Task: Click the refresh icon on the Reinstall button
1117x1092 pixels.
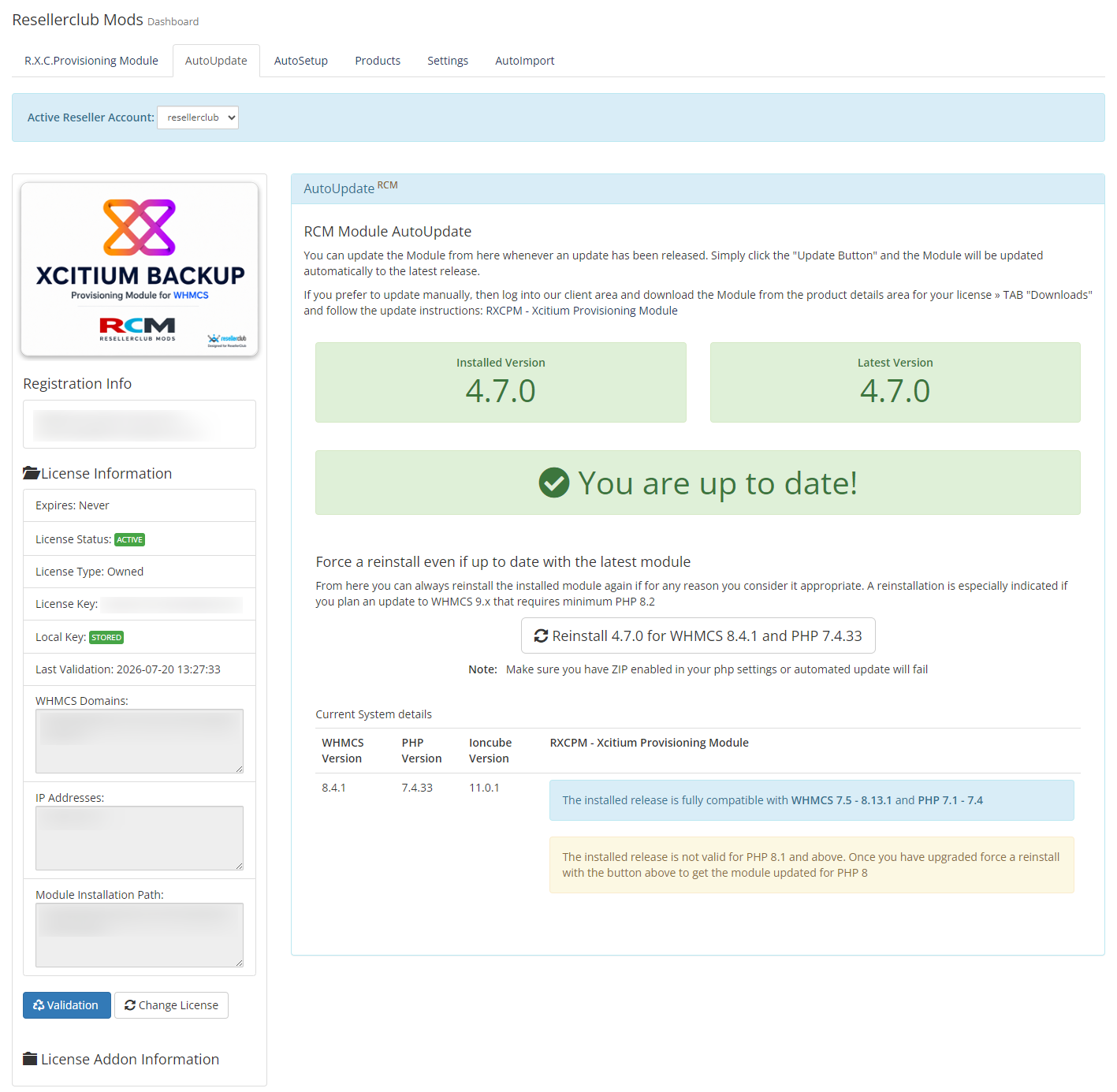Action: (541, 635)
